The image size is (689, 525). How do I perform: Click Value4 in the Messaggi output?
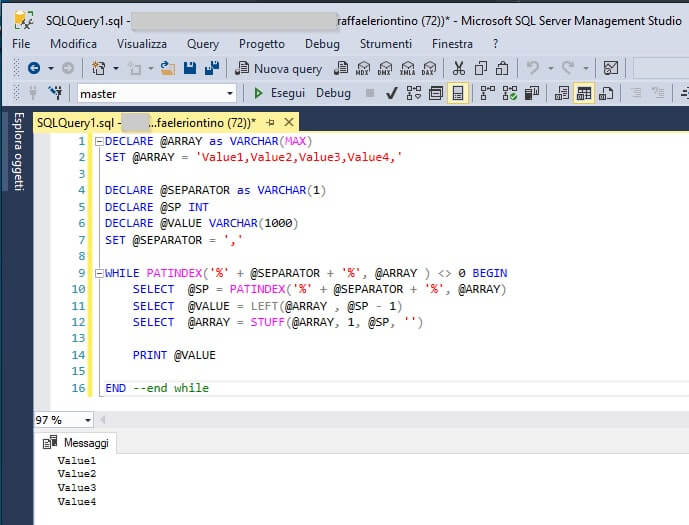pos(76,501)
